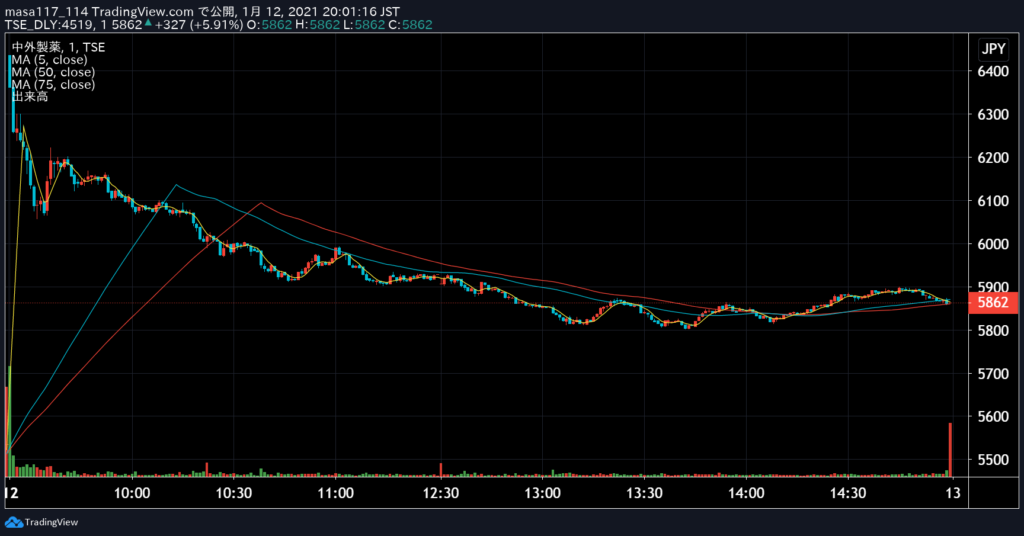Screen dimensions: 1024x536
Task: Click the tall closing volume bar
Action: coord(950,450)
